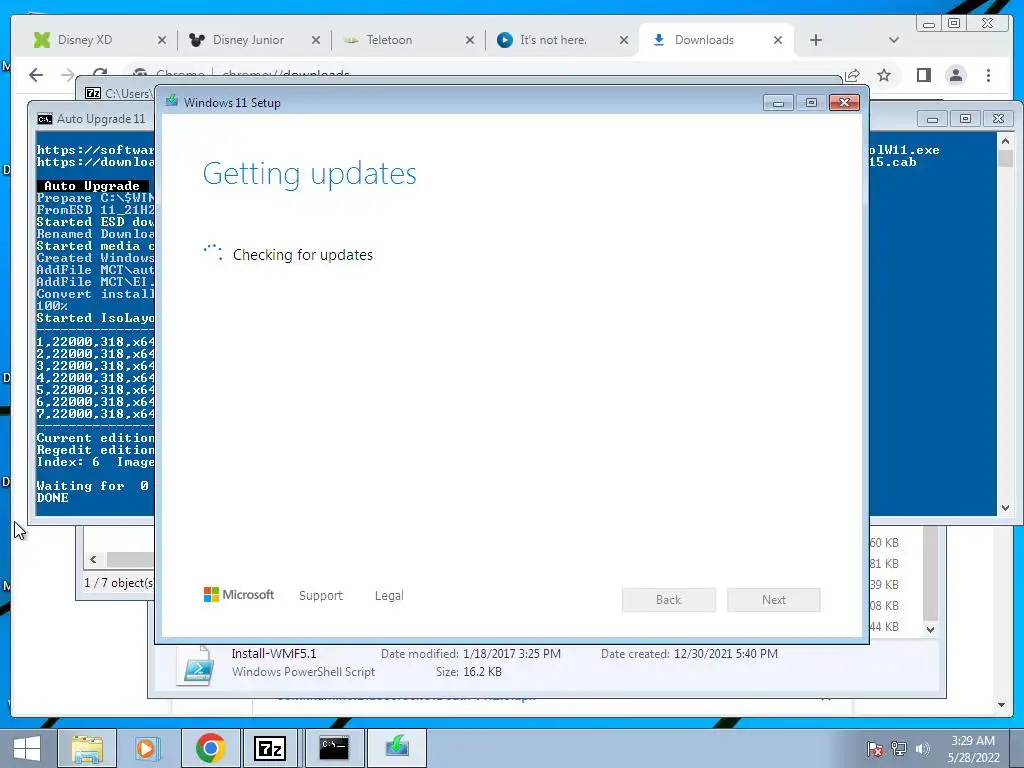Close the It's not here tab
Viewport: 1024px width, 768px height.
point(624,40)
